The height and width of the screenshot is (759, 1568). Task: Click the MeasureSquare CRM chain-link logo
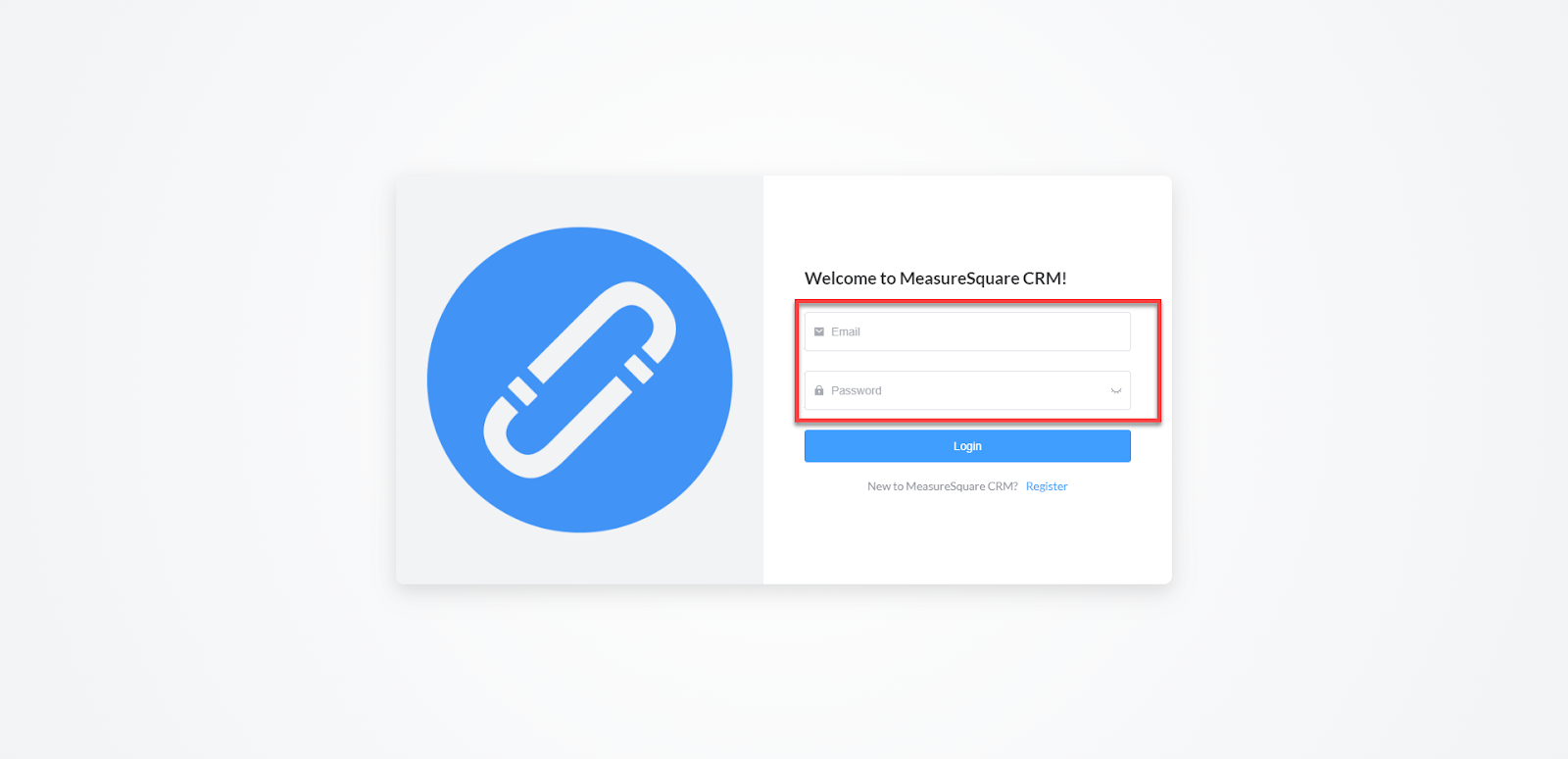(579, 380)
